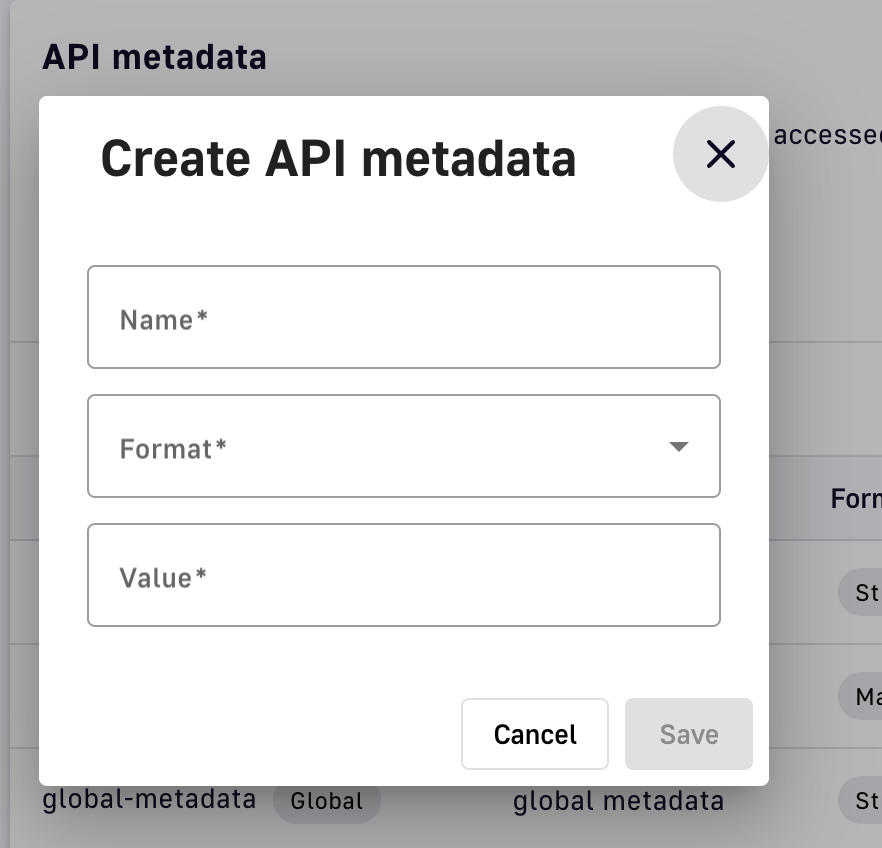Click the disabled Save button
882x848 pixels.
[x=688, y=734]
